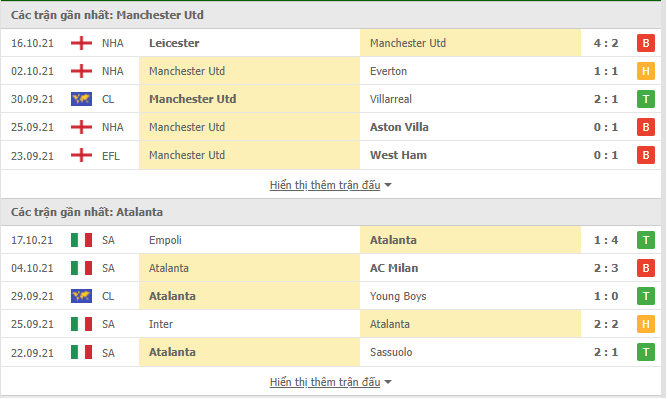This screenshot has height=399, width=668.
Task: Open the 4 : 2 score of Leicester match
Action: [606, 43]
